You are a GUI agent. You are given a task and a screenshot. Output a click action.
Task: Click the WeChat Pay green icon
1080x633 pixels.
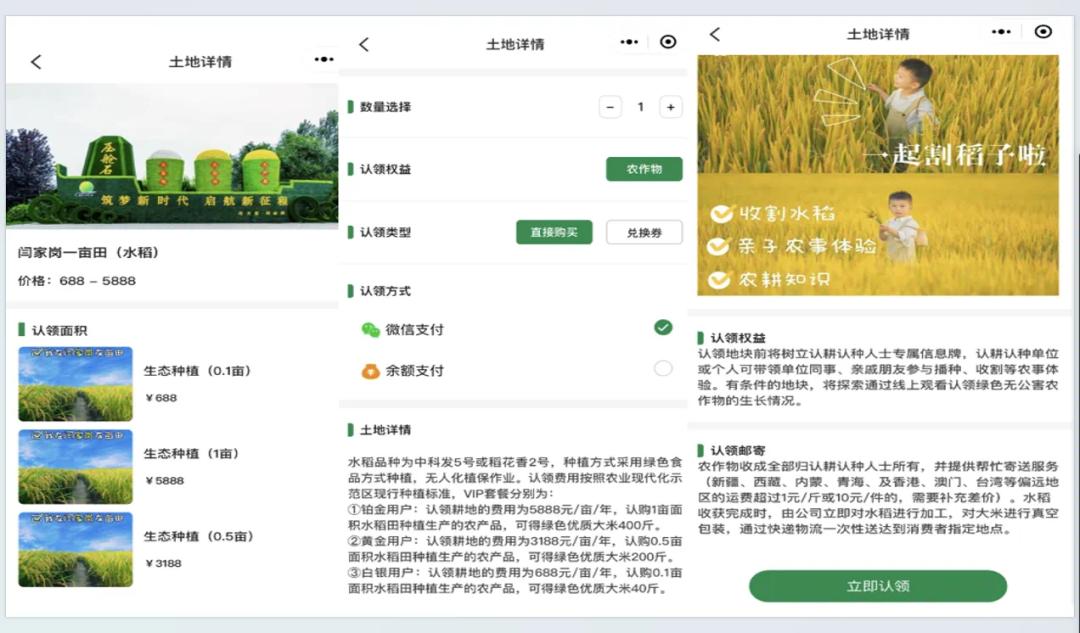coord(371,330)
